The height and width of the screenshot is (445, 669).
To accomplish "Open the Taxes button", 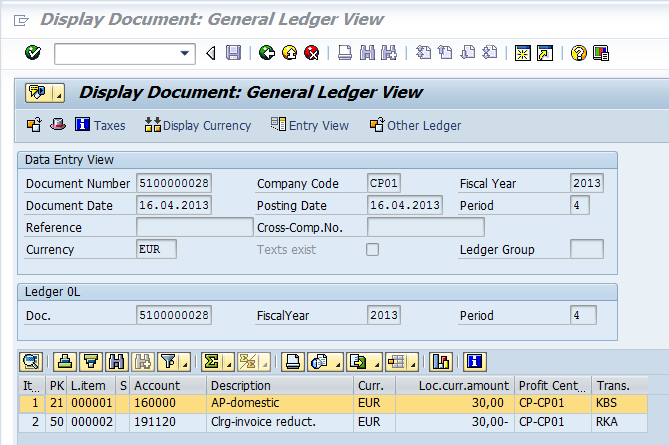I will (100, 125).
